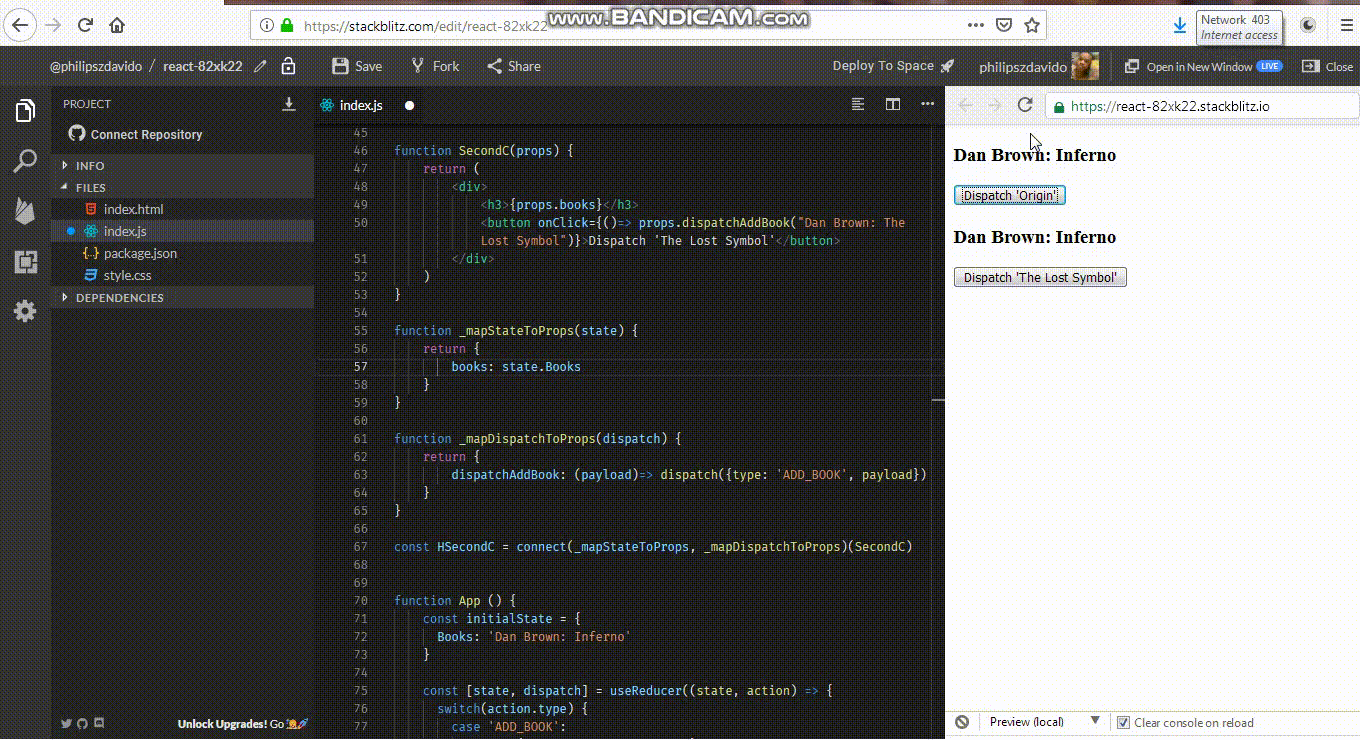
Task: Click the 'books: state.Books' code line
Action: pyautogui.click(x=516, y=366)
